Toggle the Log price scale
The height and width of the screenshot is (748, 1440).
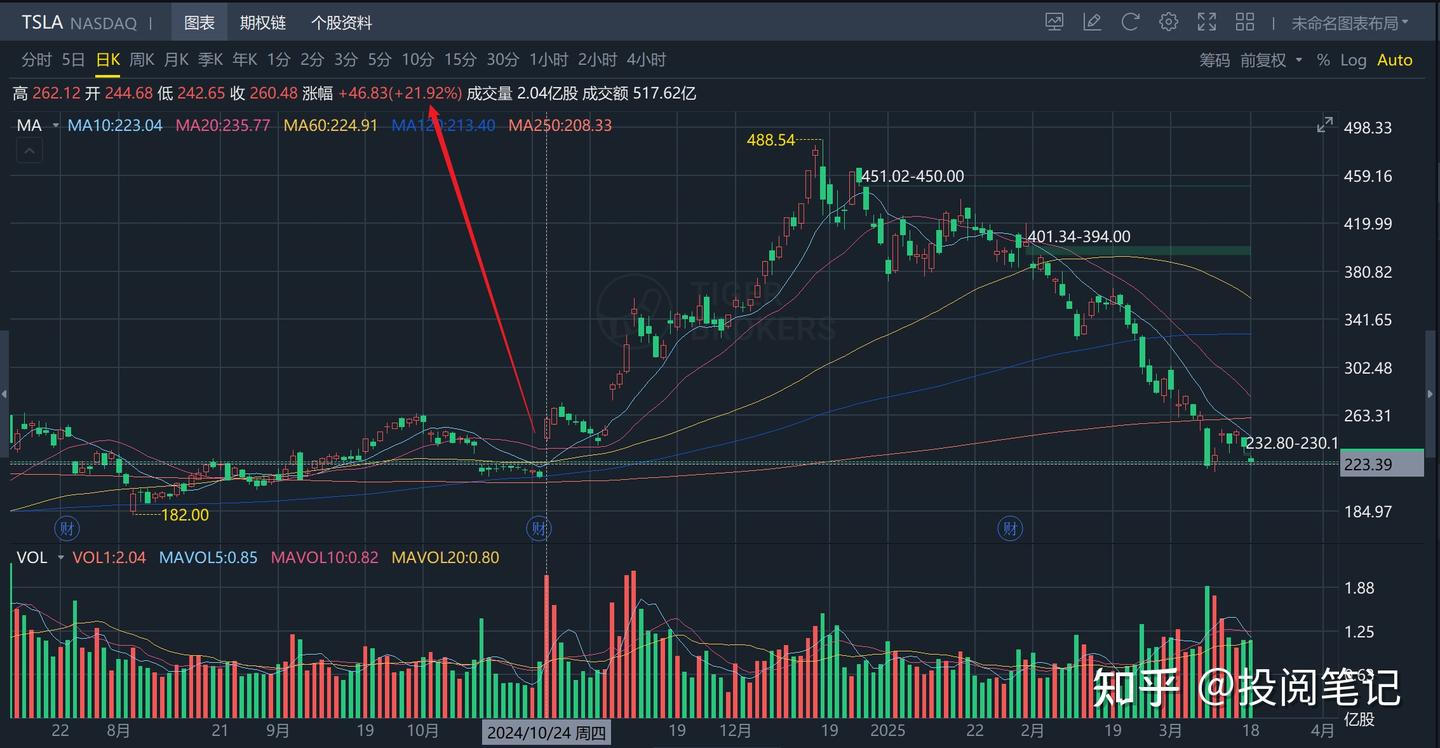click(x=1353, y=60)
